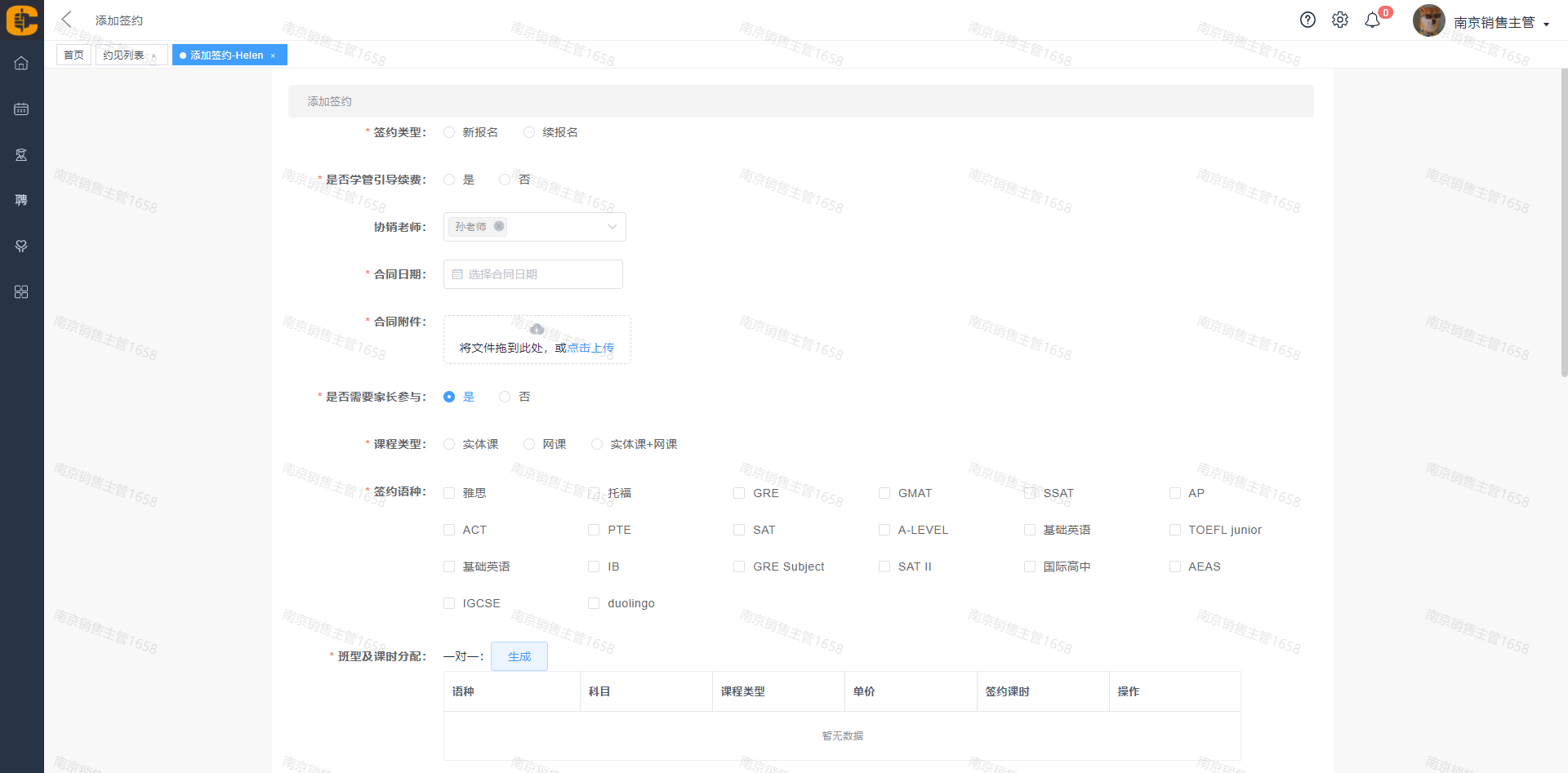Screen dimensions: 1568x773
Task: Expand the 协销老师 dropdown arrow
Action: tap(612, 227)
